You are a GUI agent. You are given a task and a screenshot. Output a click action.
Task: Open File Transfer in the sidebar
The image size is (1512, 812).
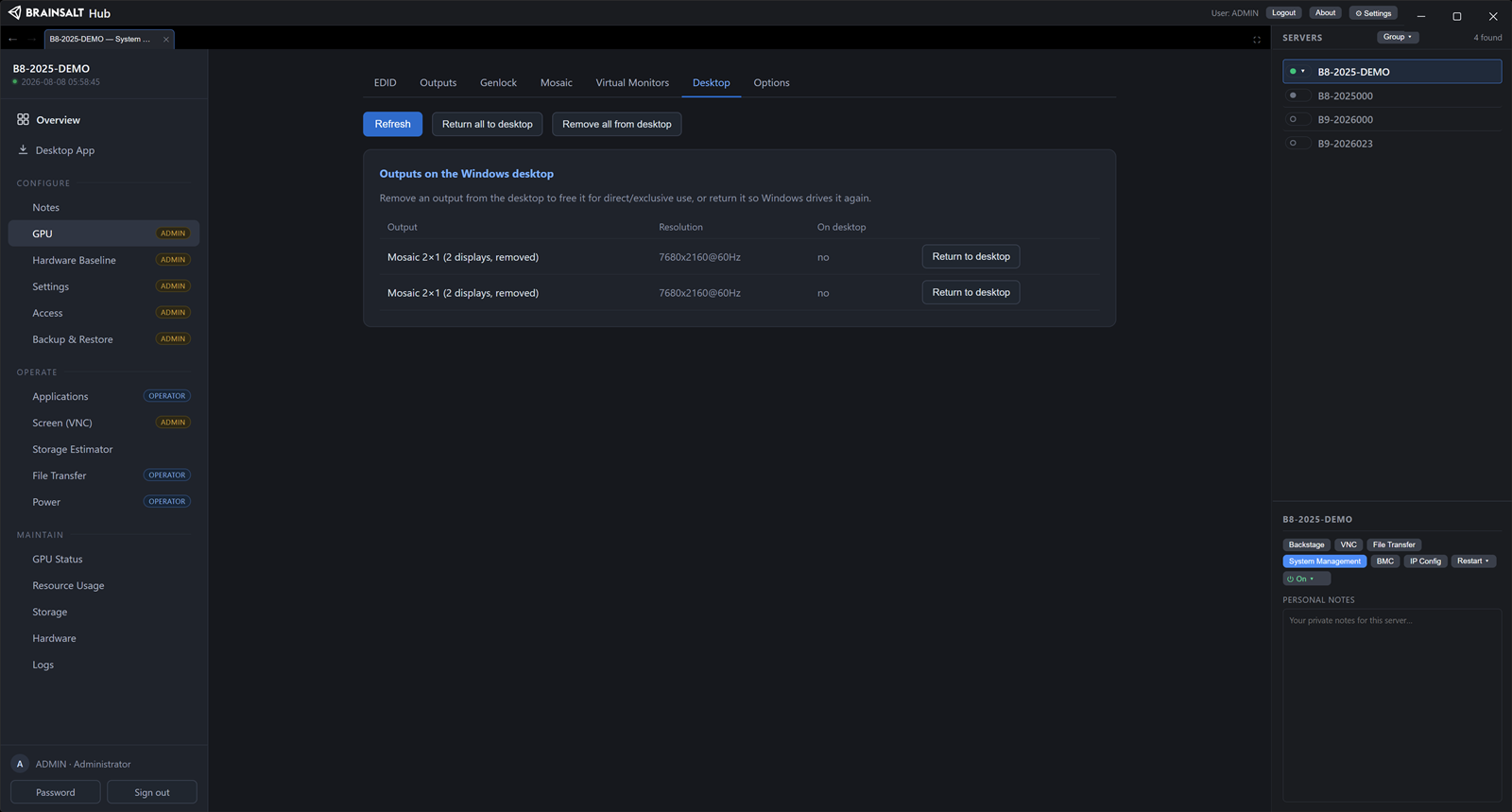coord(104,475)
